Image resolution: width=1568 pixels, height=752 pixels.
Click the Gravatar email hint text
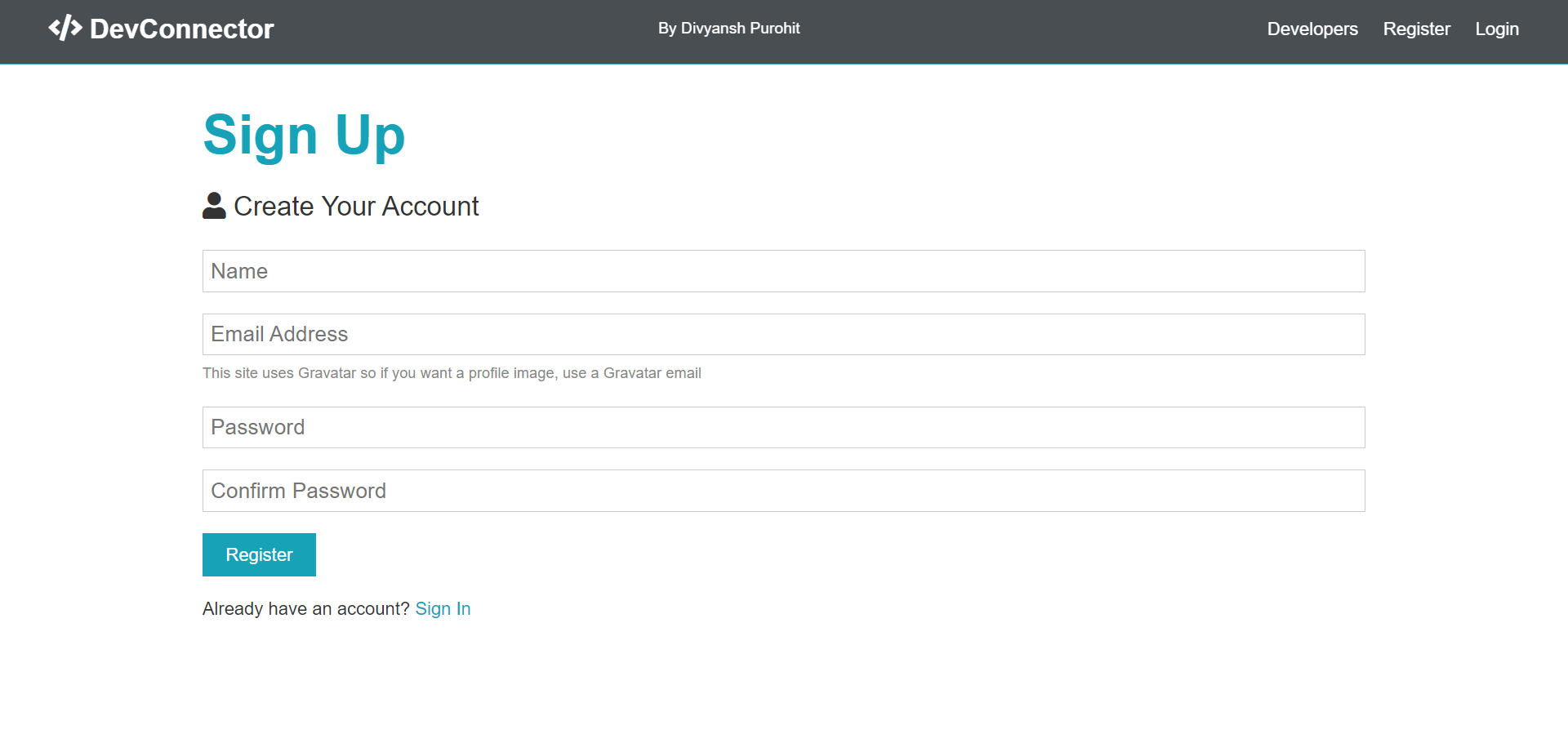(452, 373)
